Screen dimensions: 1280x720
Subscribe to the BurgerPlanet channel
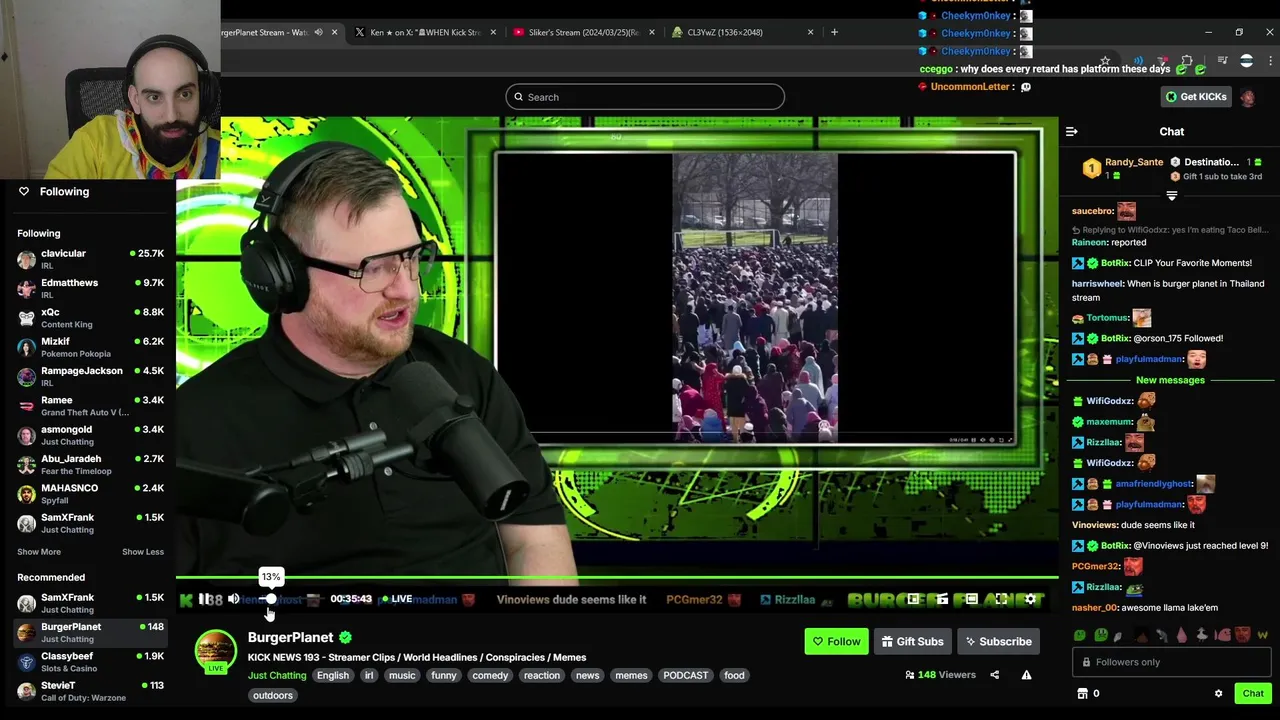pyautogui.click(x=998, y=642)
